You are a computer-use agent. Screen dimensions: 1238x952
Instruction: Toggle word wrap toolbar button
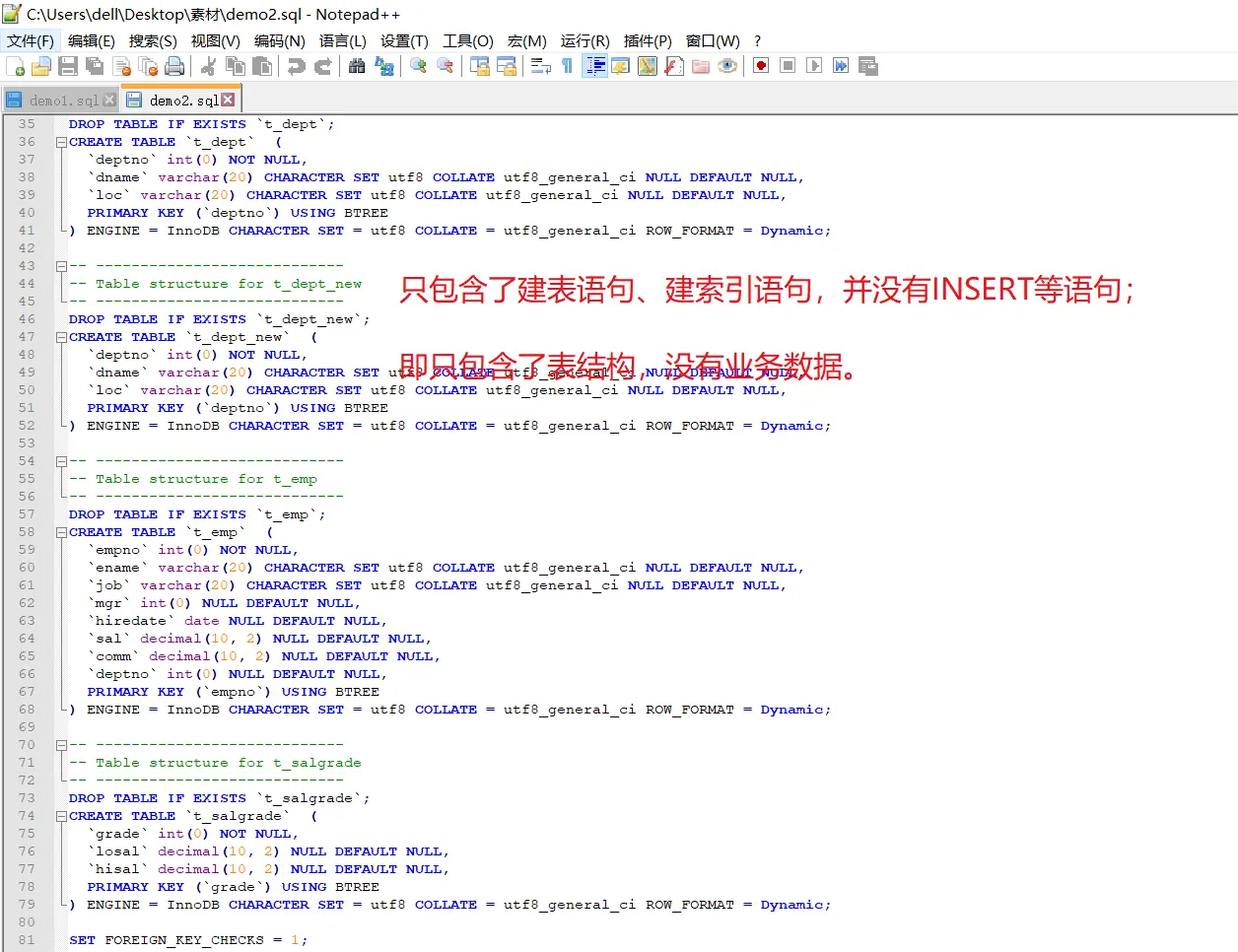540,66
